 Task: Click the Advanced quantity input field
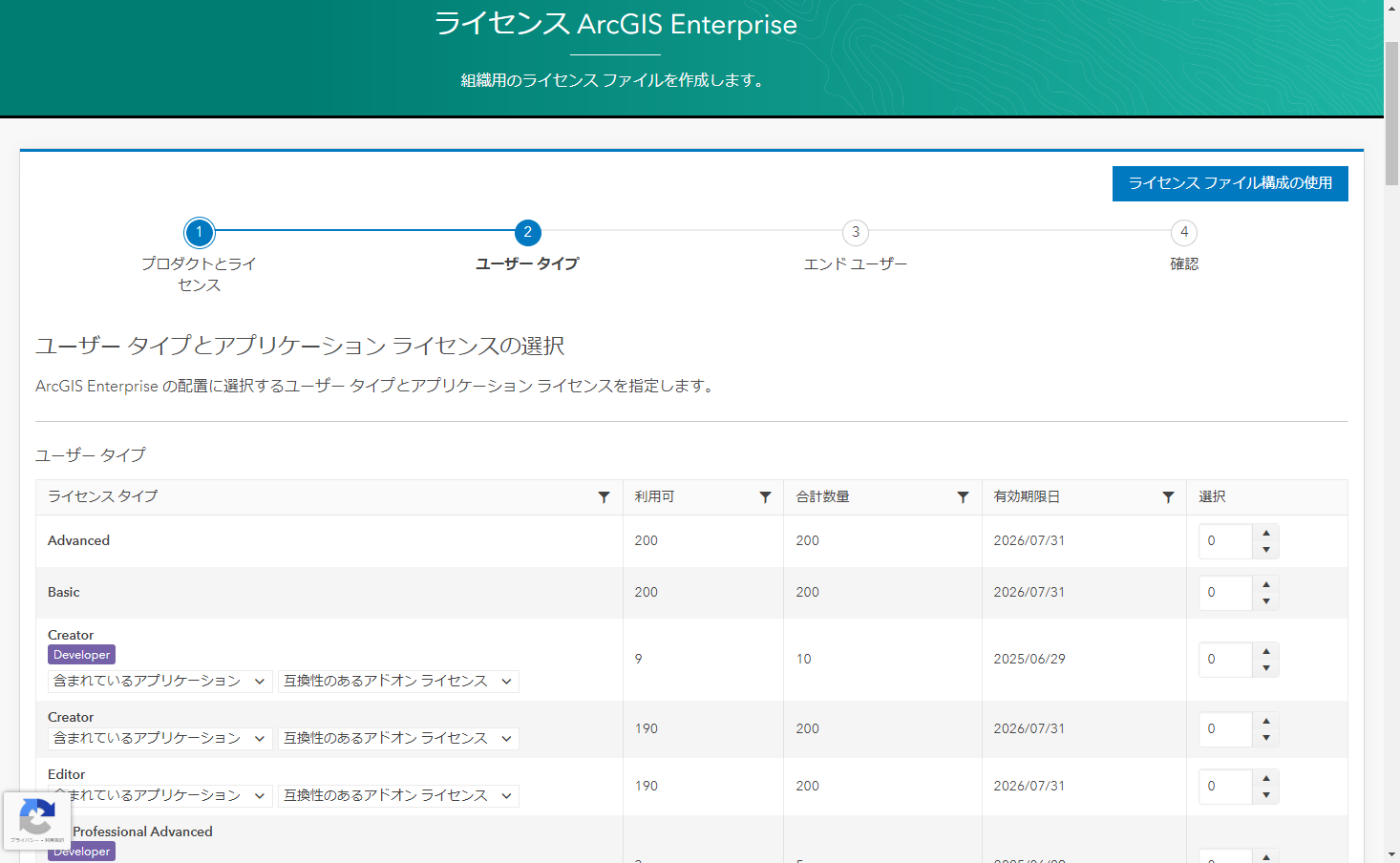pos(1226,541)
